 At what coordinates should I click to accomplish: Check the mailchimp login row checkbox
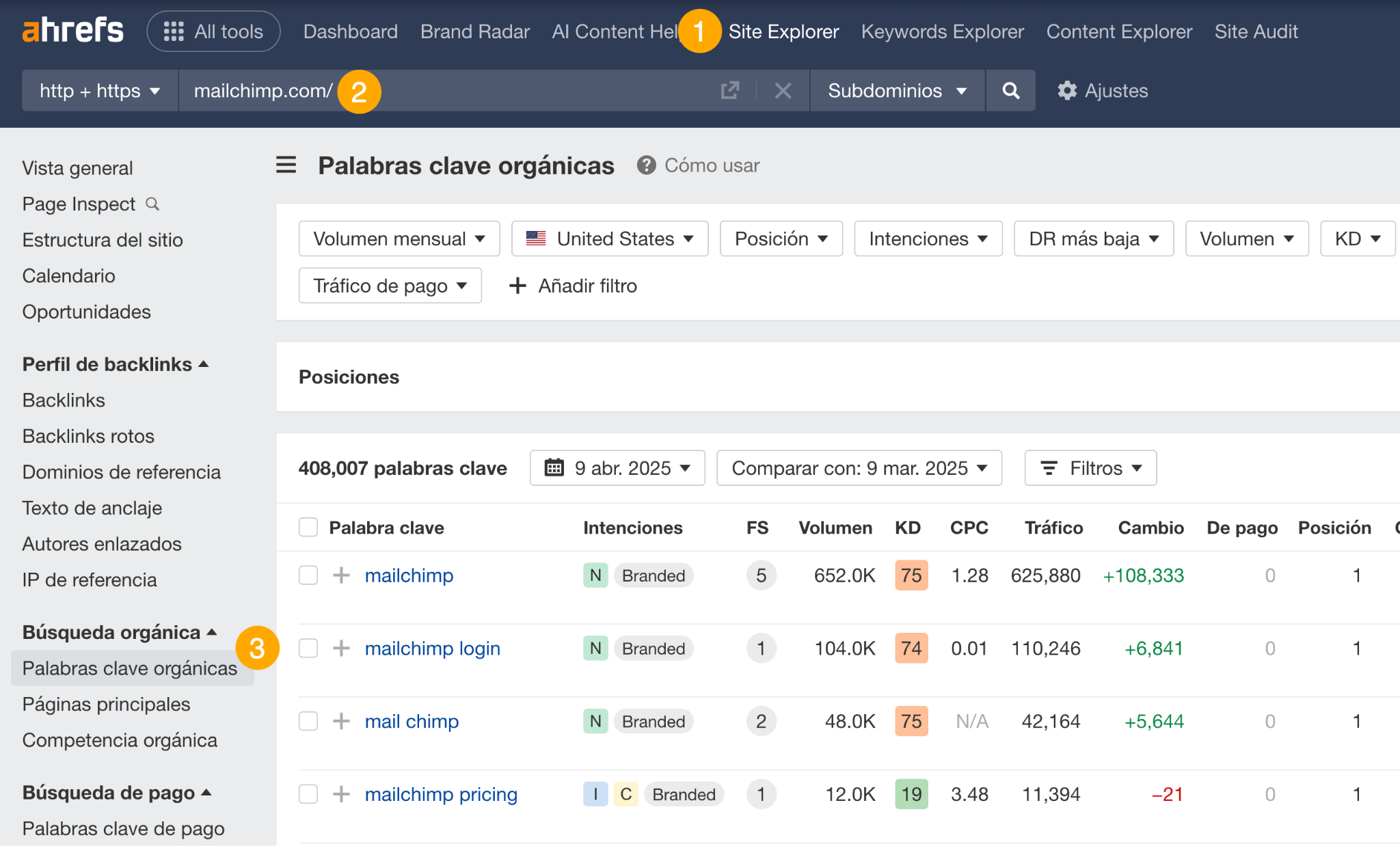[308, 648]
